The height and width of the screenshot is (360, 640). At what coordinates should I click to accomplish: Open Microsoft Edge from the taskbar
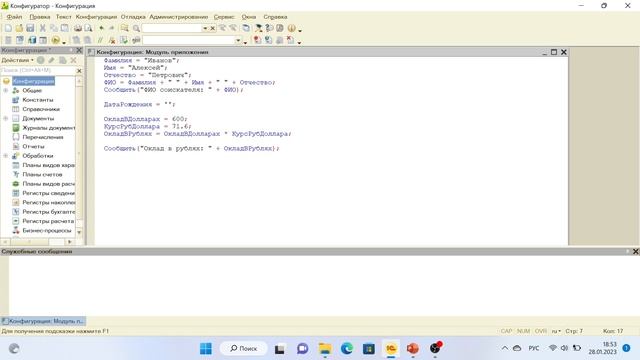347,349
